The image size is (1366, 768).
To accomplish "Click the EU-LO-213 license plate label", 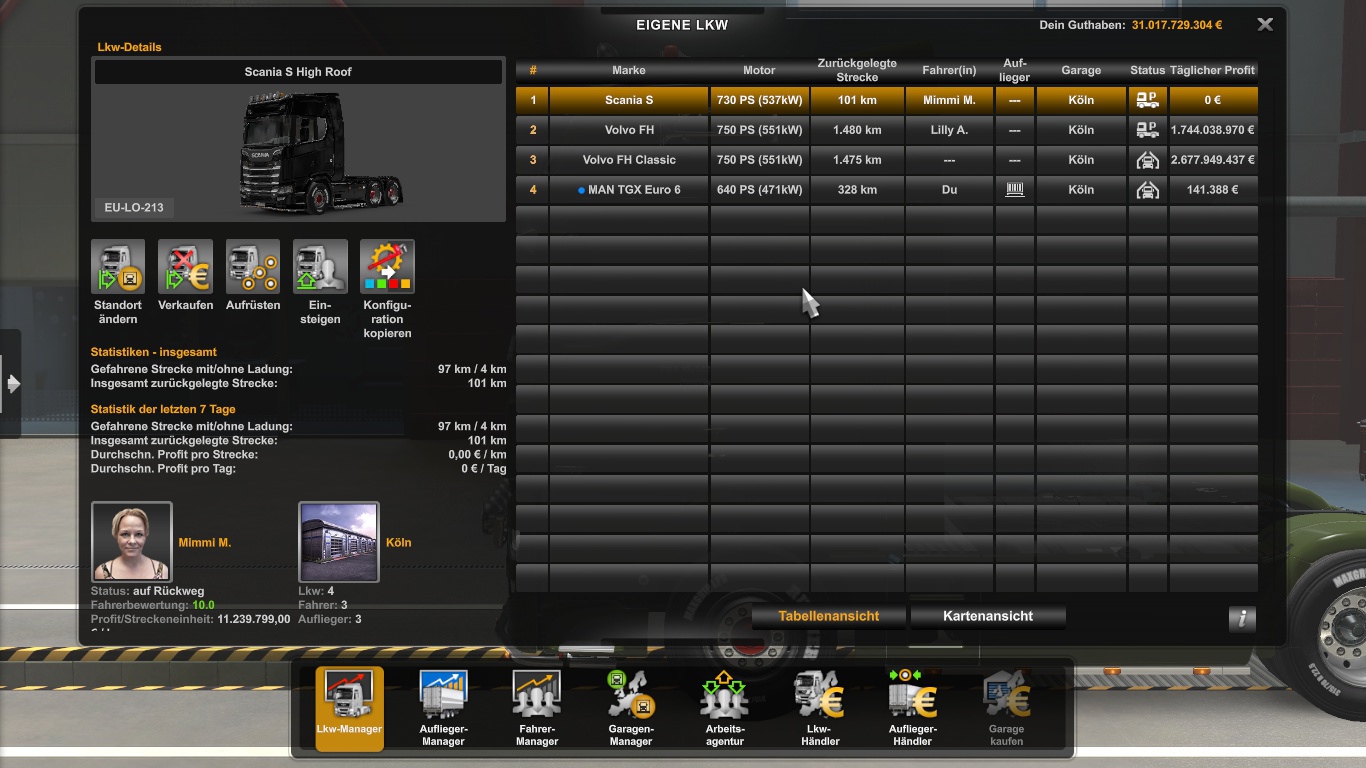I will click(133, 208).
